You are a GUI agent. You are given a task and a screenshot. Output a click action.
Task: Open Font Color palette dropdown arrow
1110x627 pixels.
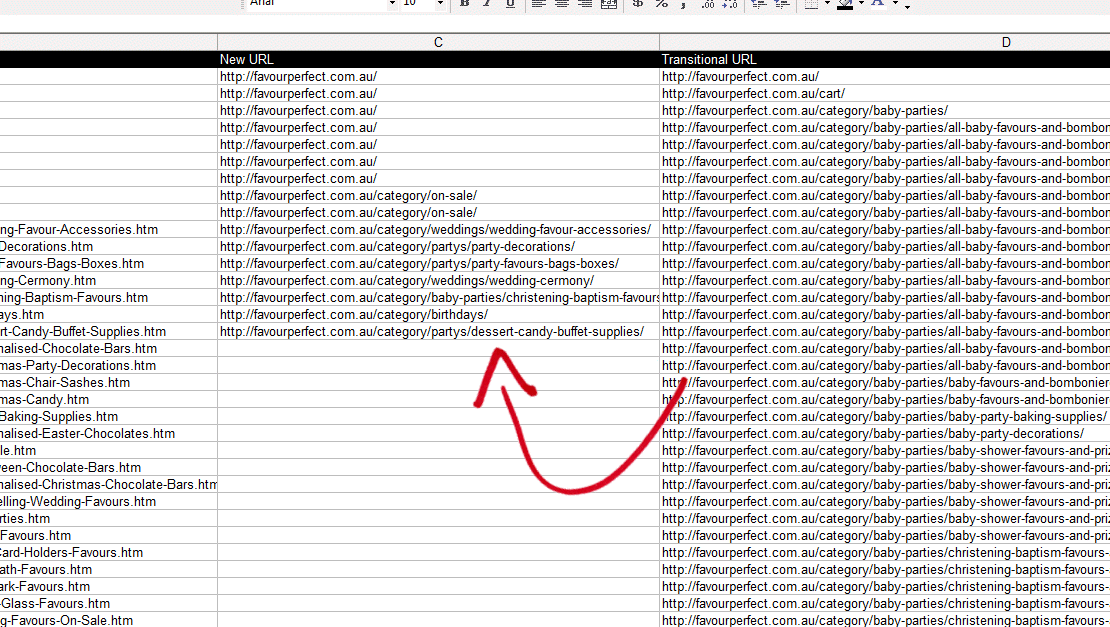coord(895,4)
